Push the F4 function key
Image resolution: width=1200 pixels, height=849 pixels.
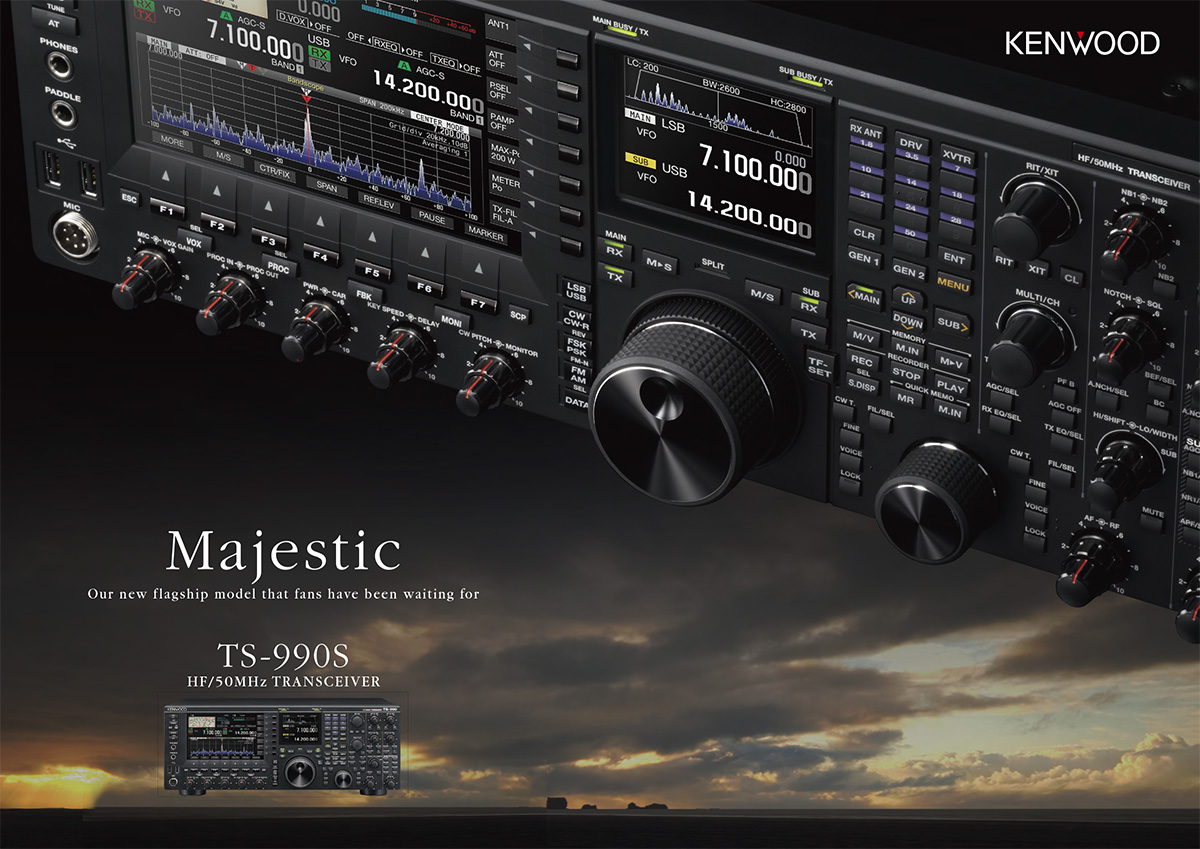click(320, 256)
